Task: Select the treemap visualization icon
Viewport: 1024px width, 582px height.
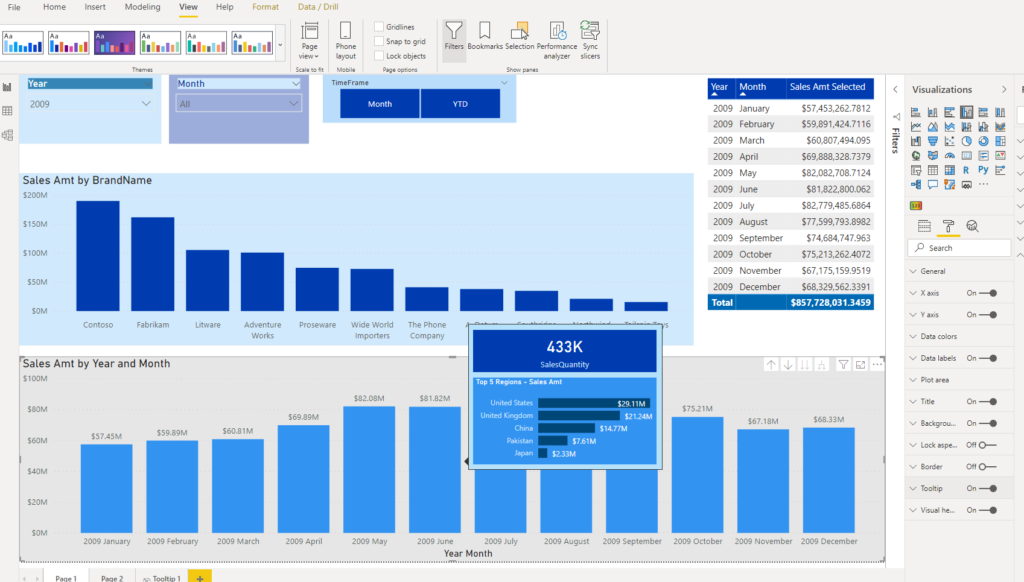Action: coord(1000,141)
